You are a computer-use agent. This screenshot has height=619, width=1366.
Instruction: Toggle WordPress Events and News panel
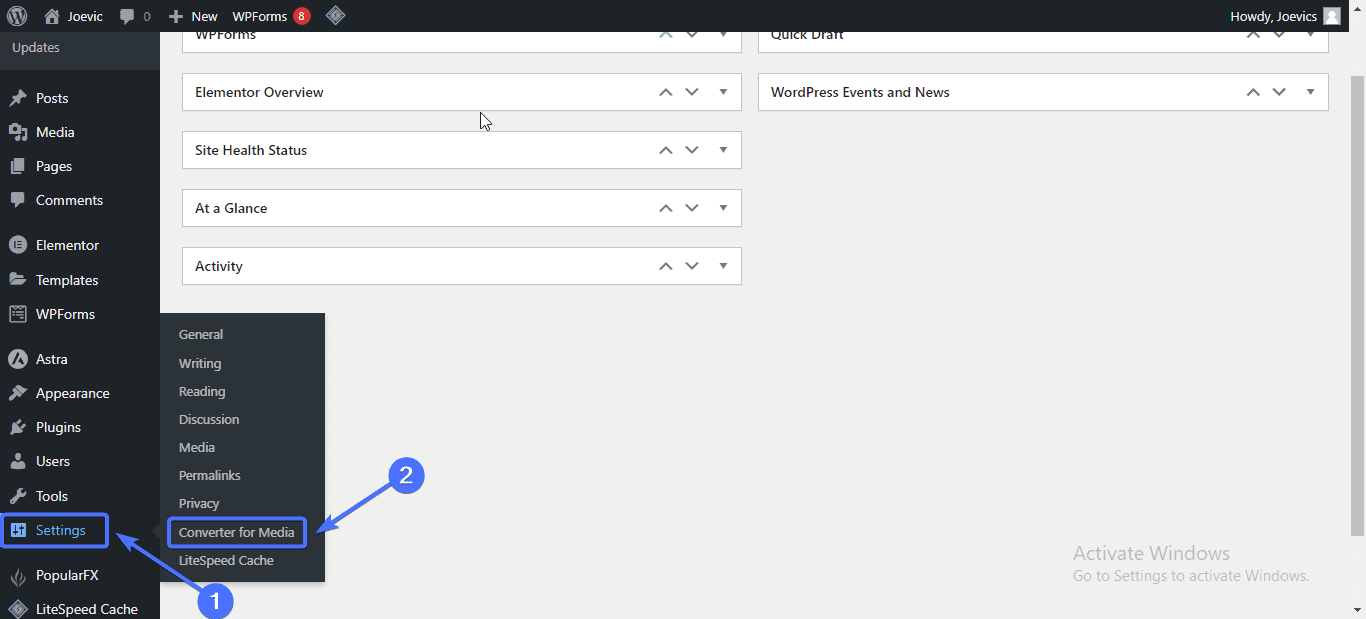tap(1311, 92)
